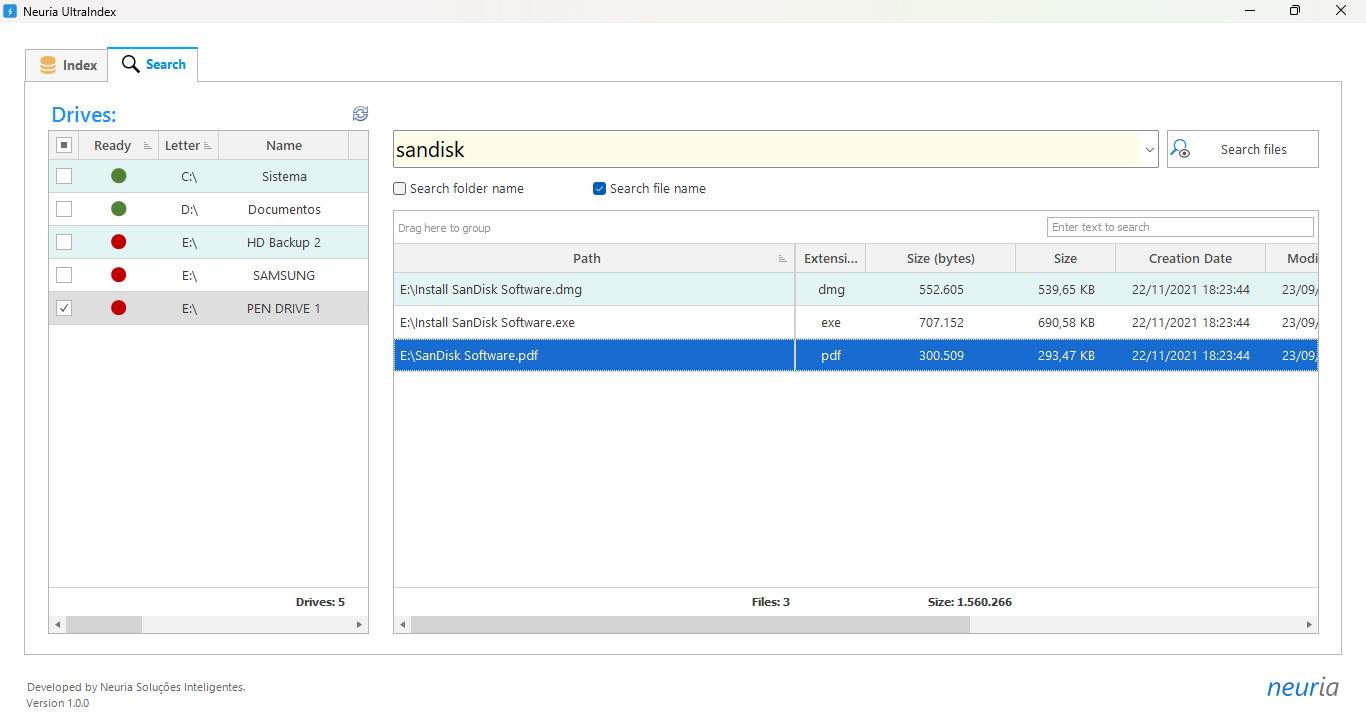
Task: Switch to the Index tab
Action: tap(66, 64)
